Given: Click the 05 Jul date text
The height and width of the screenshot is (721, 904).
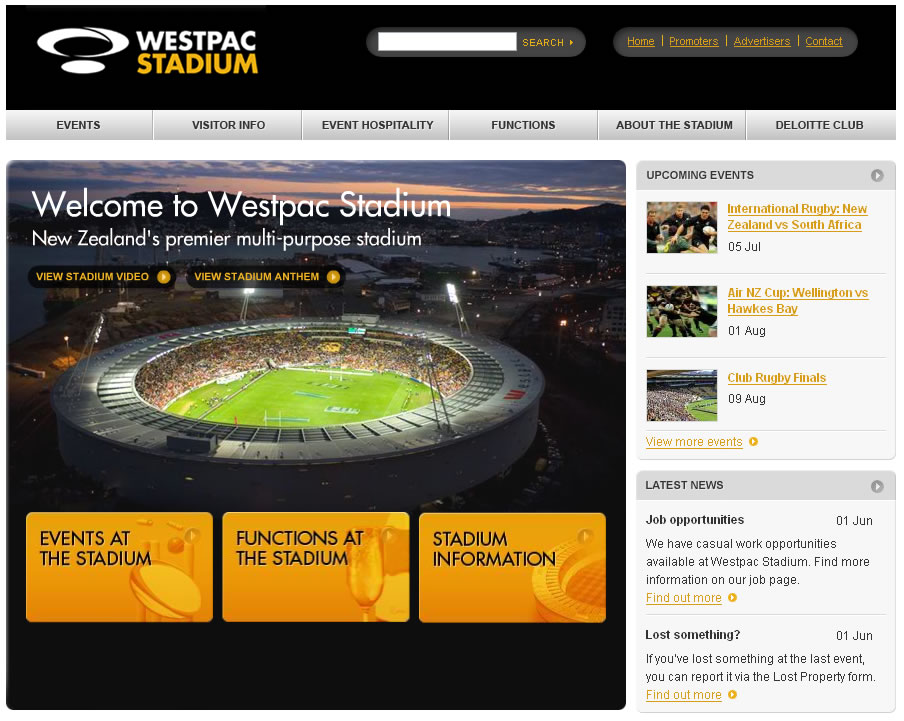Looking at the screenshot, I should point(744,247).
